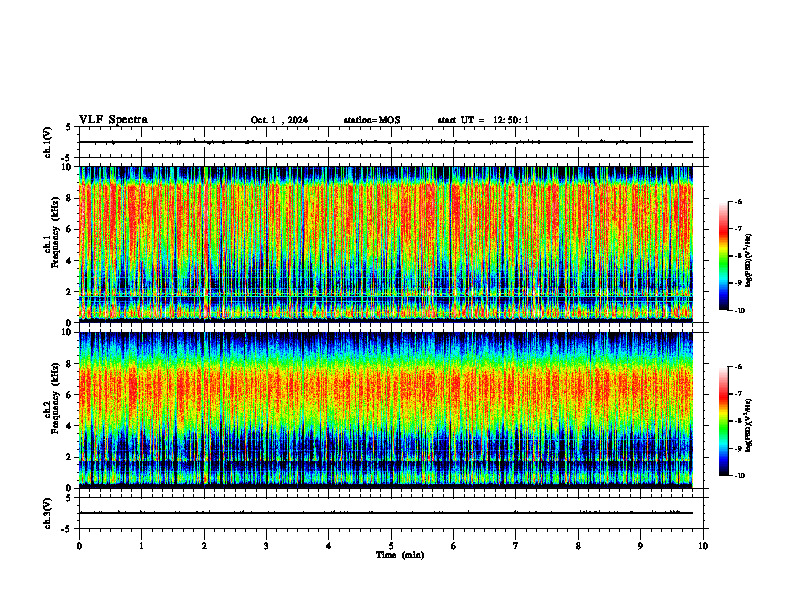Click the ch.1 spectrogram plot area

point(386,244)
